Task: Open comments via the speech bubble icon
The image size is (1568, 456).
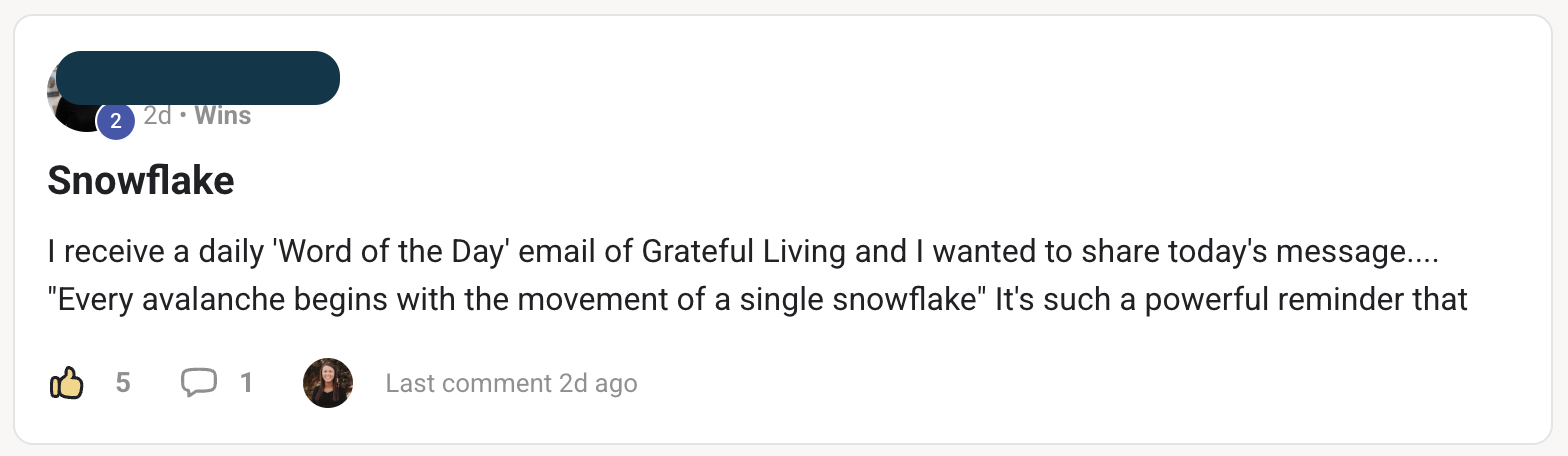Action: click(x=198, y=383)
